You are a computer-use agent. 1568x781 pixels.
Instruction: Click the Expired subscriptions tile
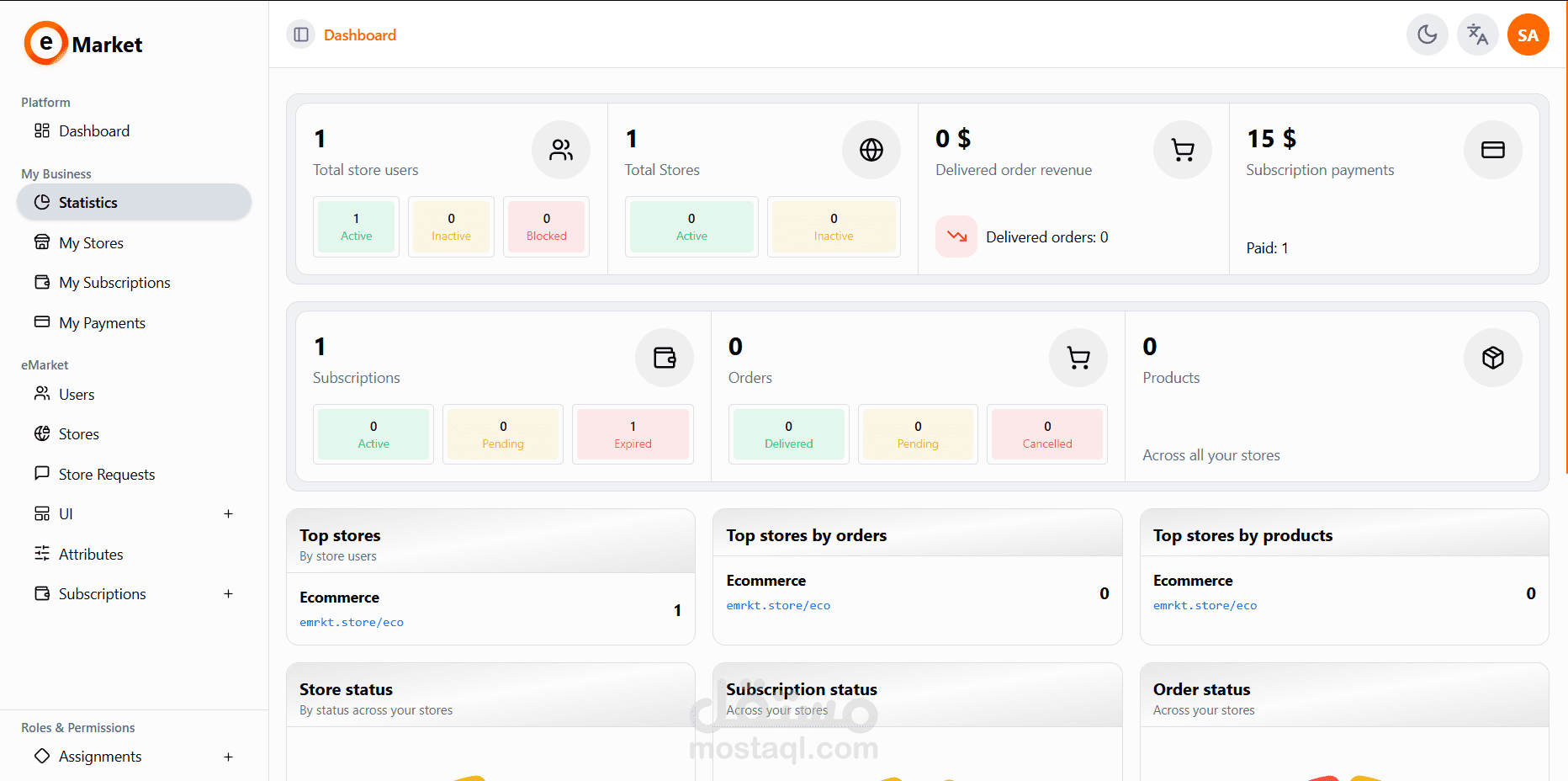click(x=633, y=434)
